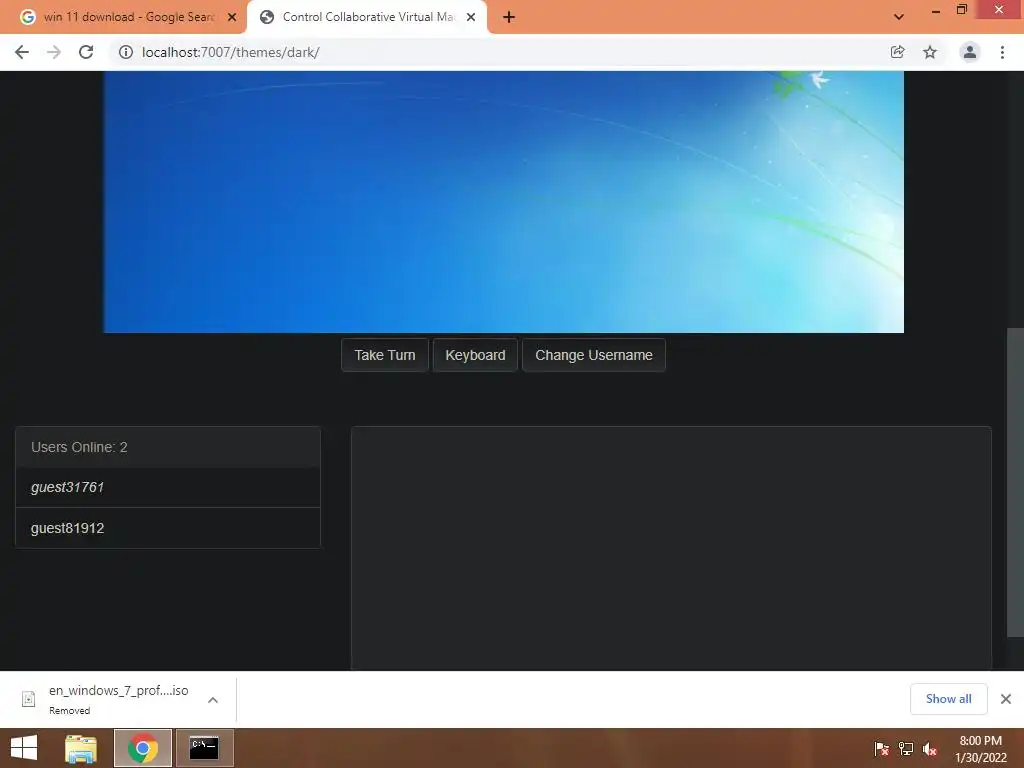1024x768 pixels.
Task: Open the on-screen Keyboard button
Action: (475, 355)
